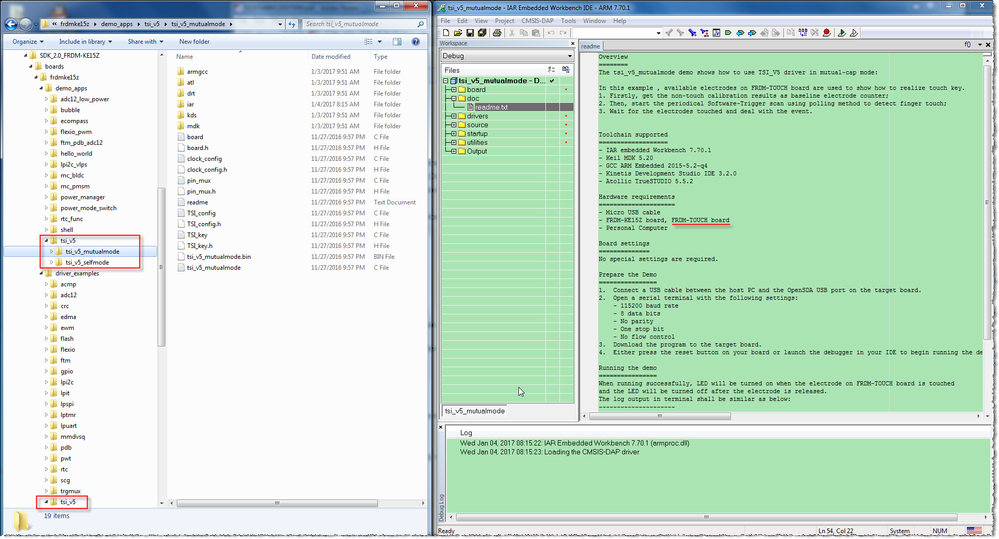Select hello_world folder in Explorer tree

click(76, 154)
